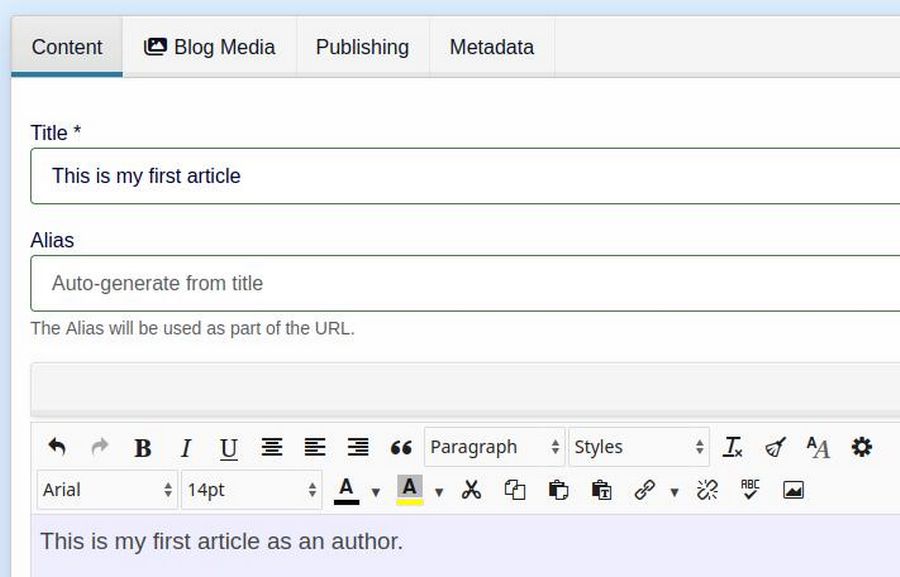Remove link with the unlink icon
This screenshot has height=577, width=900.
707,490
